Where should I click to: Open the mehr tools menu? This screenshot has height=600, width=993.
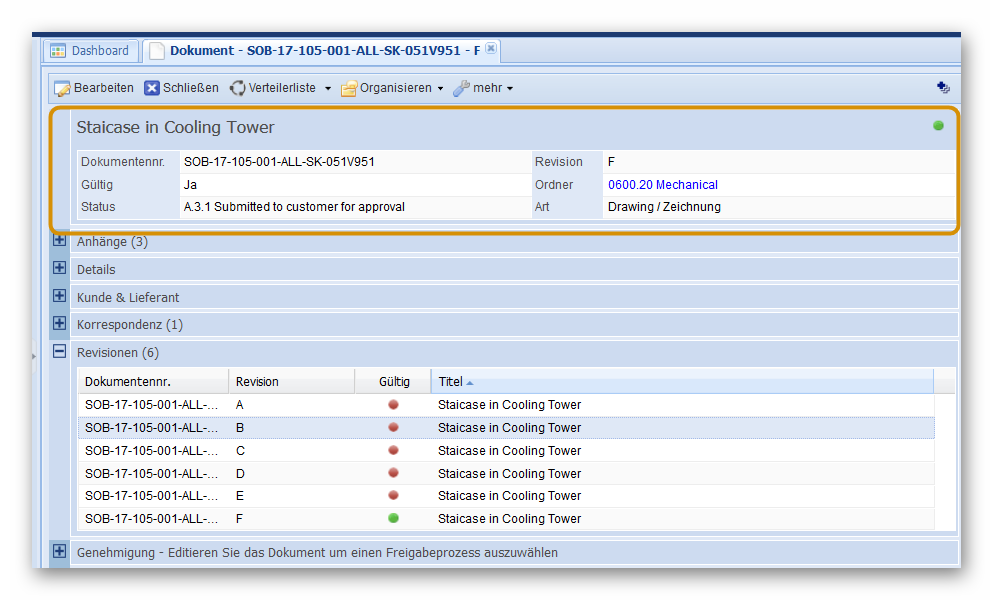click(484, 88)
